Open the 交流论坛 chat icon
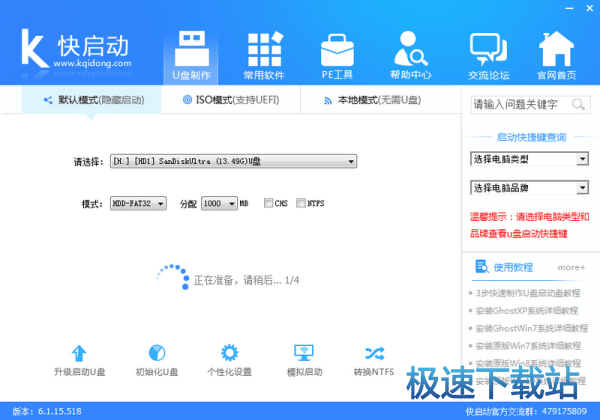This screenshot has height=420, width=600. 488,49
